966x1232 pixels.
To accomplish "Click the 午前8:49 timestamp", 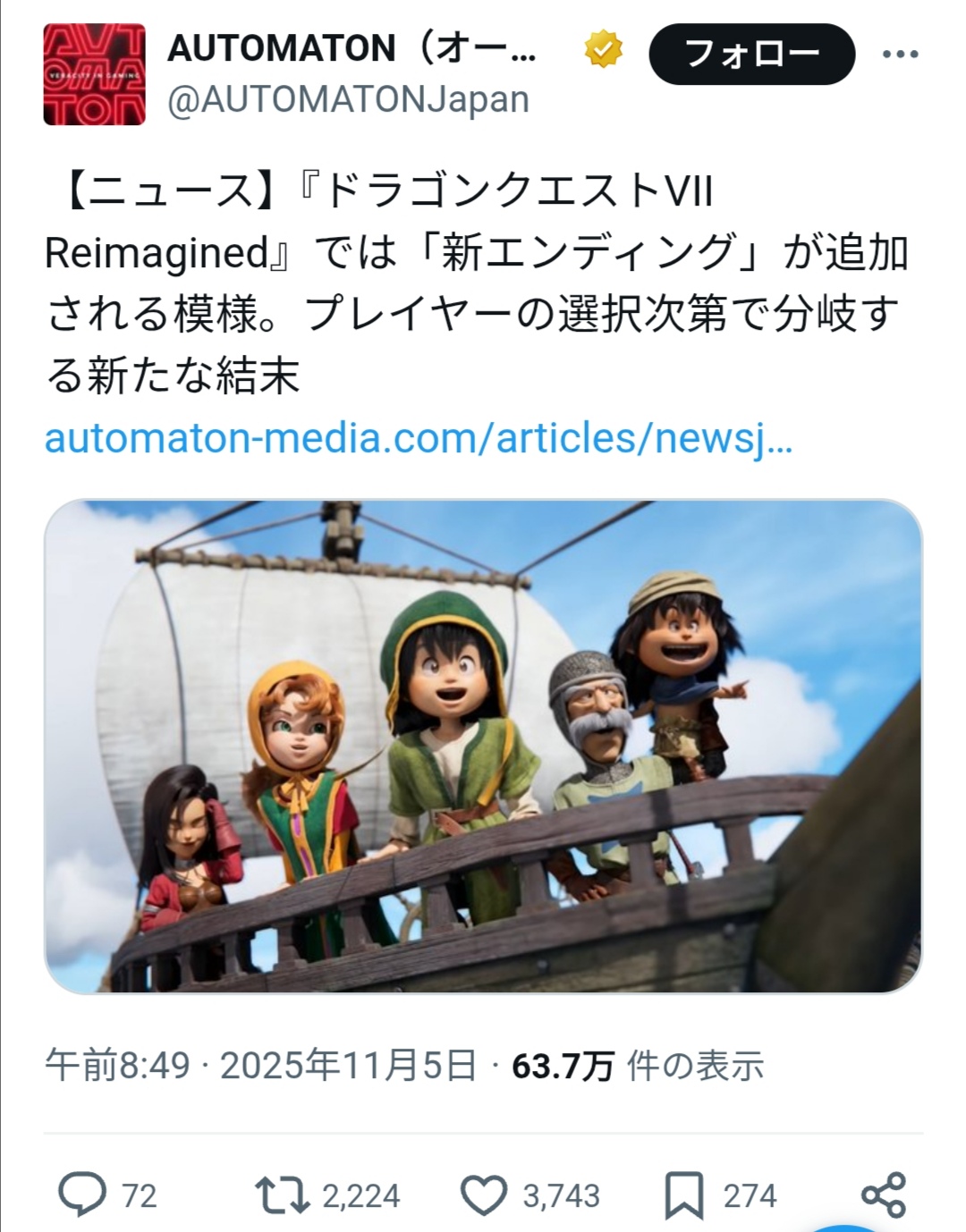I will click(117, 1066).
